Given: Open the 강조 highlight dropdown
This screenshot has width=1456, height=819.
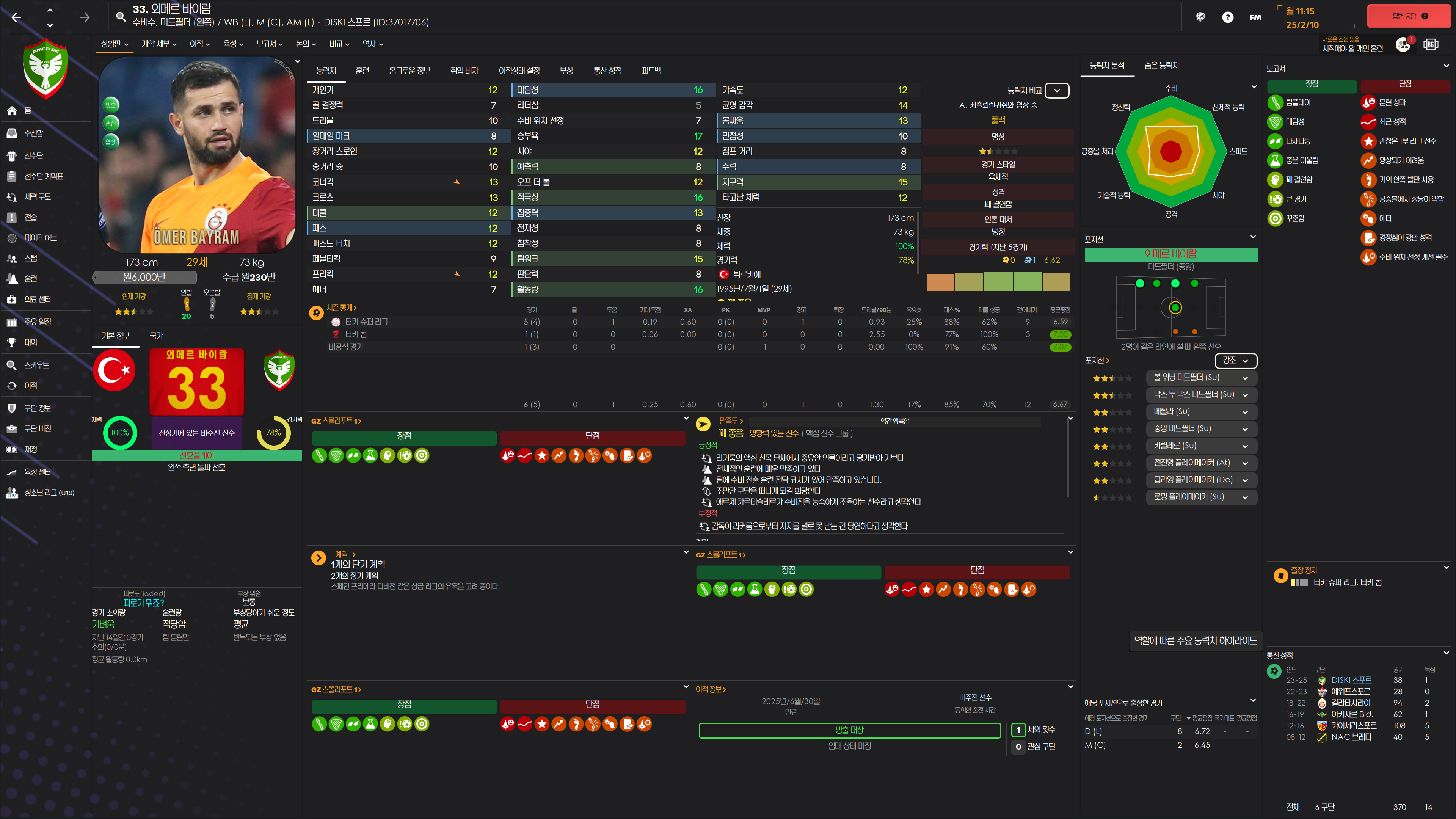Looking at the screenshot, I should (1236, 360).
